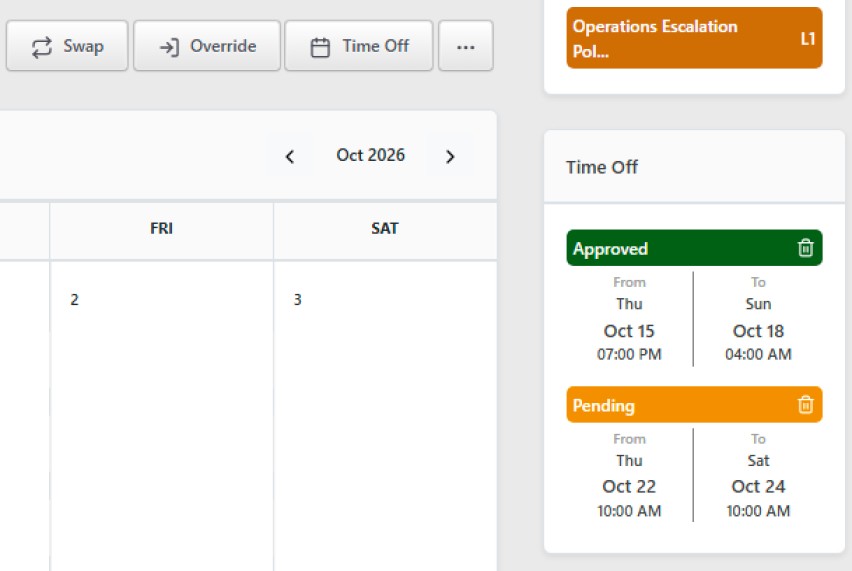Delete the Approved time off entry
This screenshot has height=571, width=852.
point(805,248)
